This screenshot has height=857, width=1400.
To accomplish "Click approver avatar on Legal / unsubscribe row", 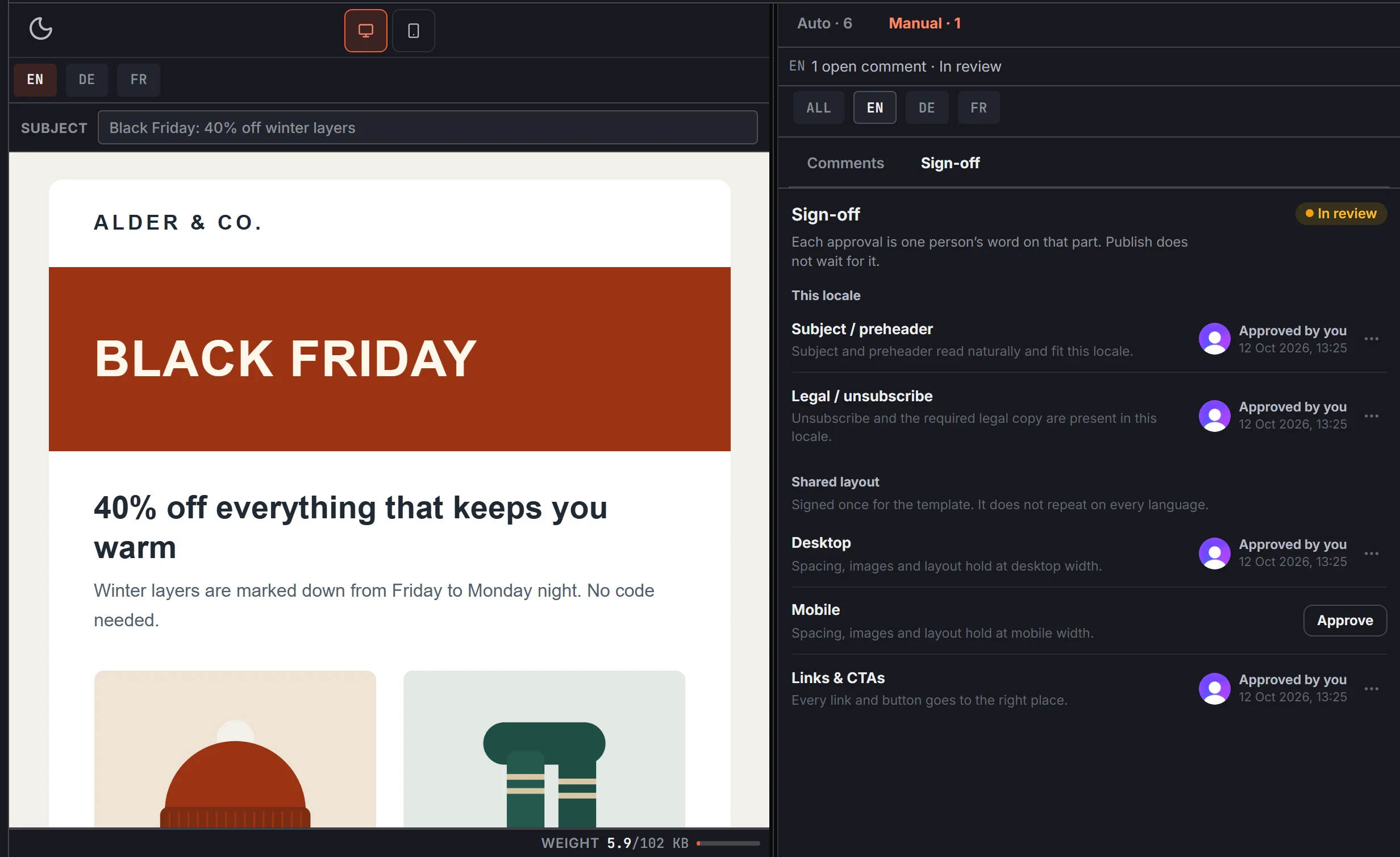I will (x=1214, y=416).
